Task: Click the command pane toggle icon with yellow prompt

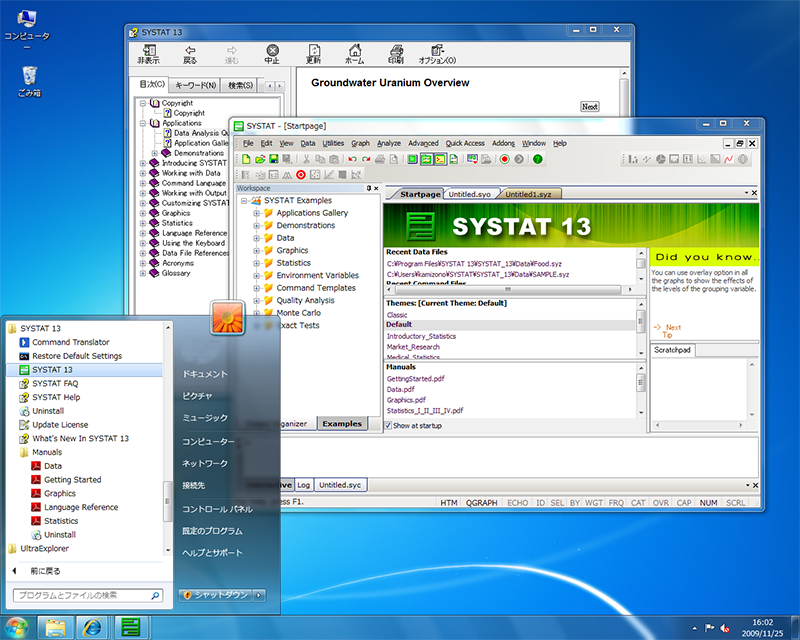Action: coord(440,159)
